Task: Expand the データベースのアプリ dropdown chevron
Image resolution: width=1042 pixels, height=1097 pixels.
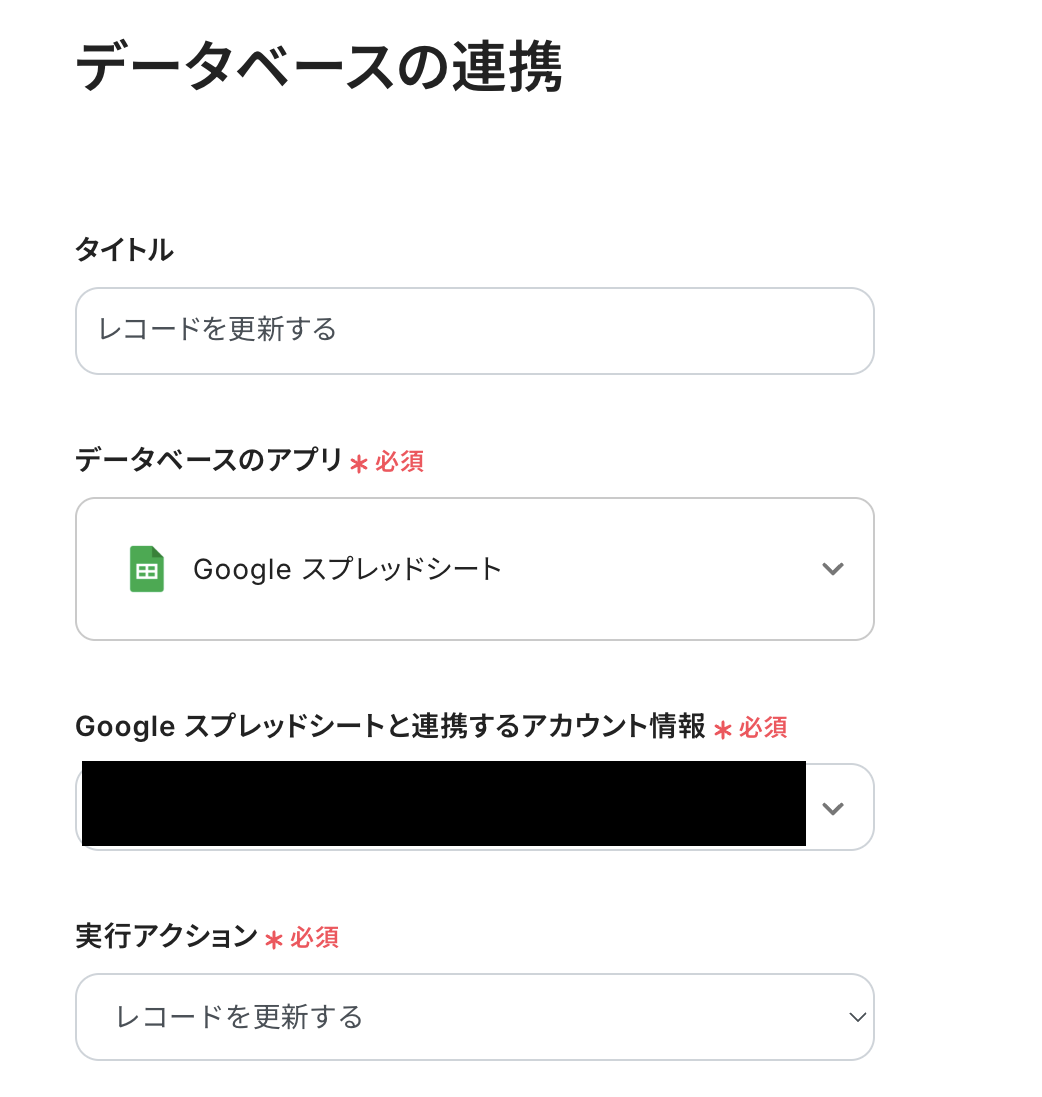Action: coord(832,569)
